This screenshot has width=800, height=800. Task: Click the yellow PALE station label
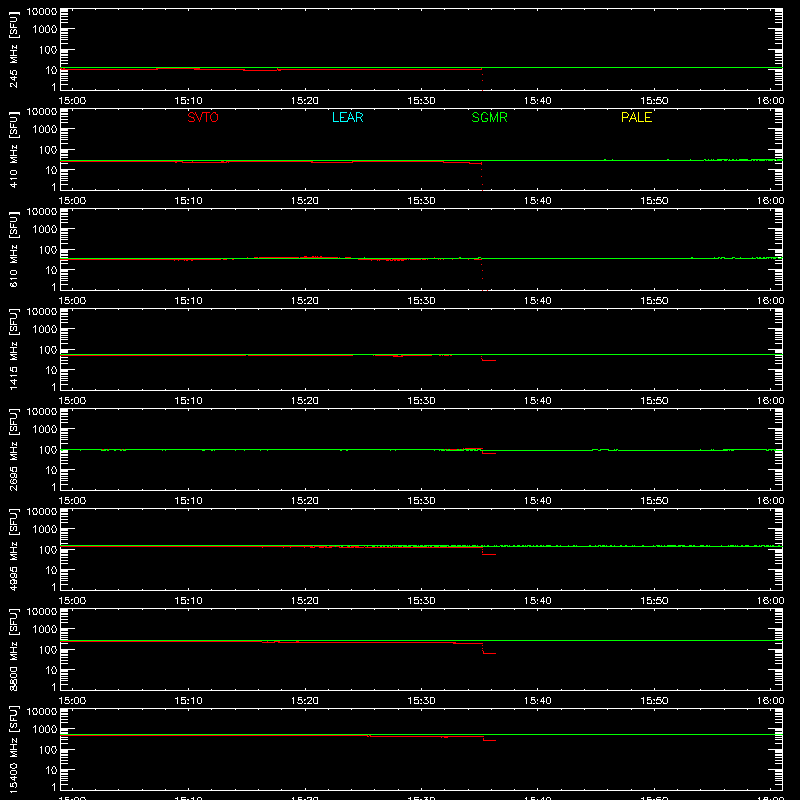(x=636, y=117)
